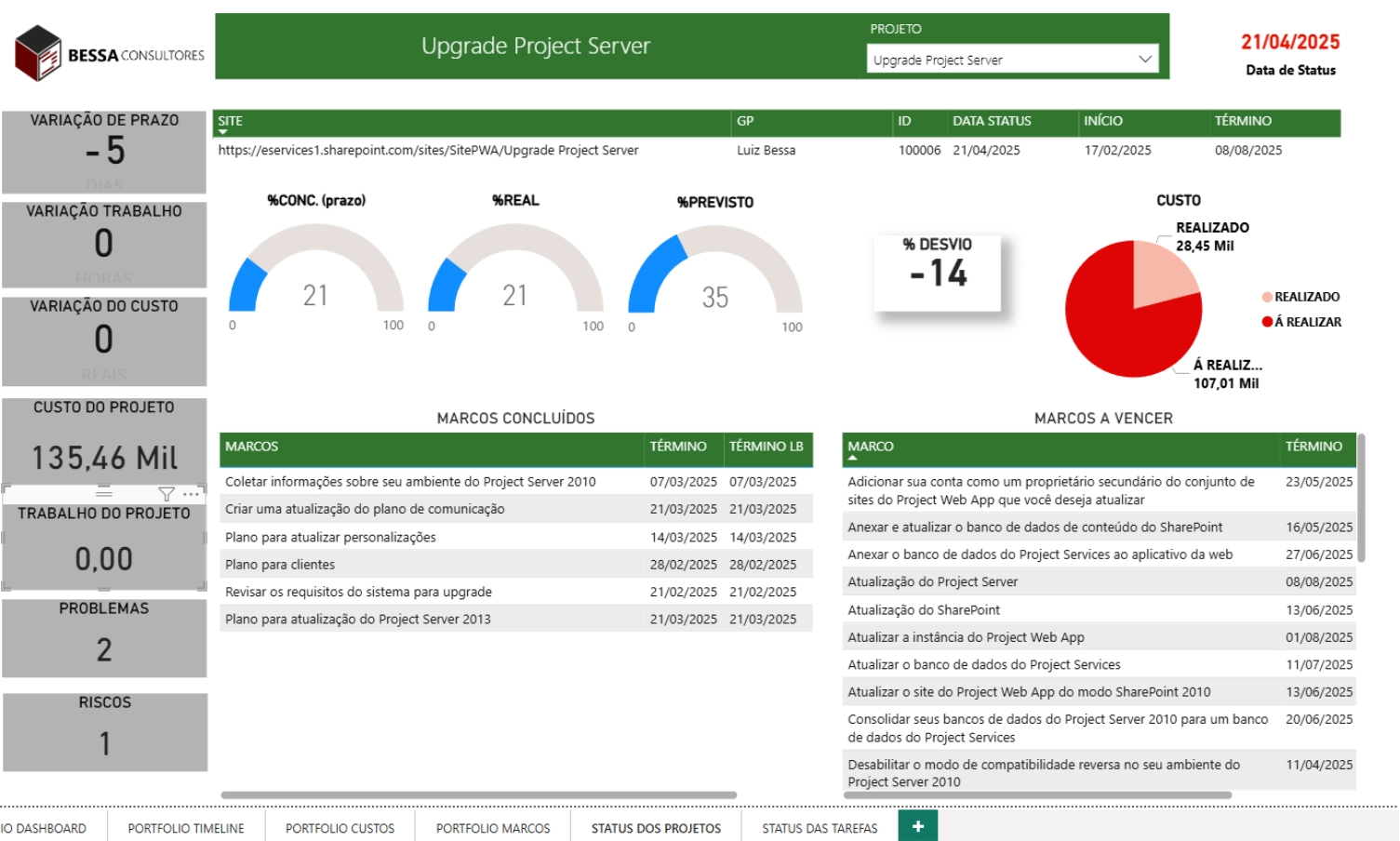Click 'Upgrade Project Server' title banner
This screenshot has height=841, width=1400.
click(536, 46)
